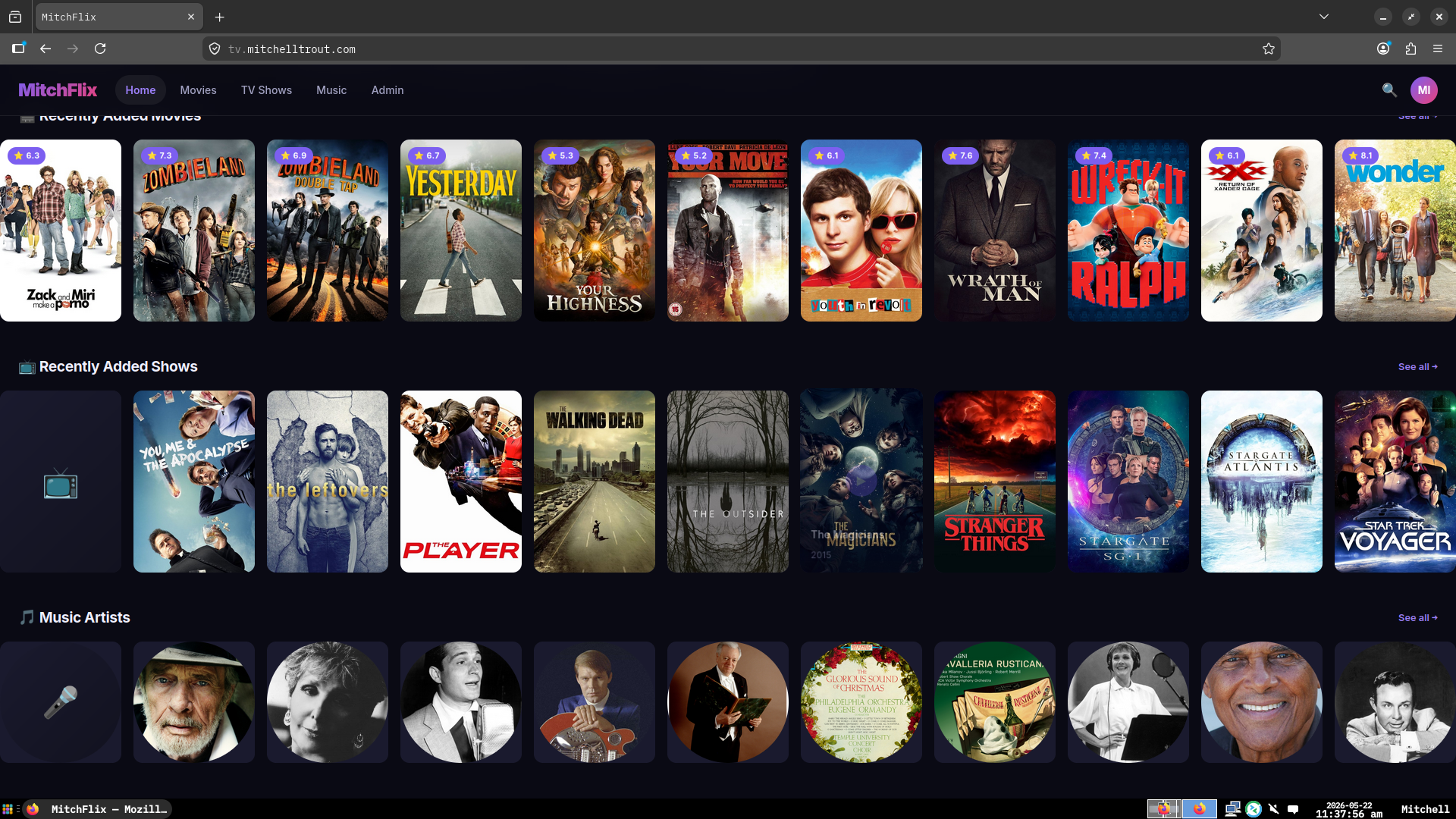Open Zombieland poster rated 7.3
The height and width of the screenshot is (819, 1456).
click(x=194, y=231)
